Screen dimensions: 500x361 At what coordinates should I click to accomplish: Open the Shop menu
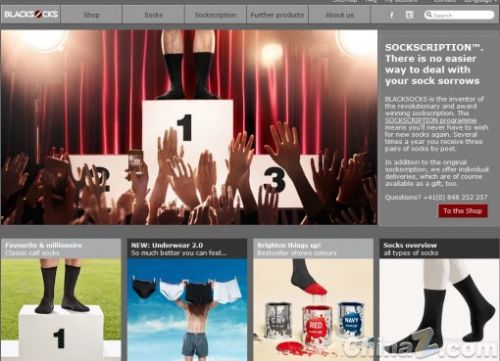91,15
